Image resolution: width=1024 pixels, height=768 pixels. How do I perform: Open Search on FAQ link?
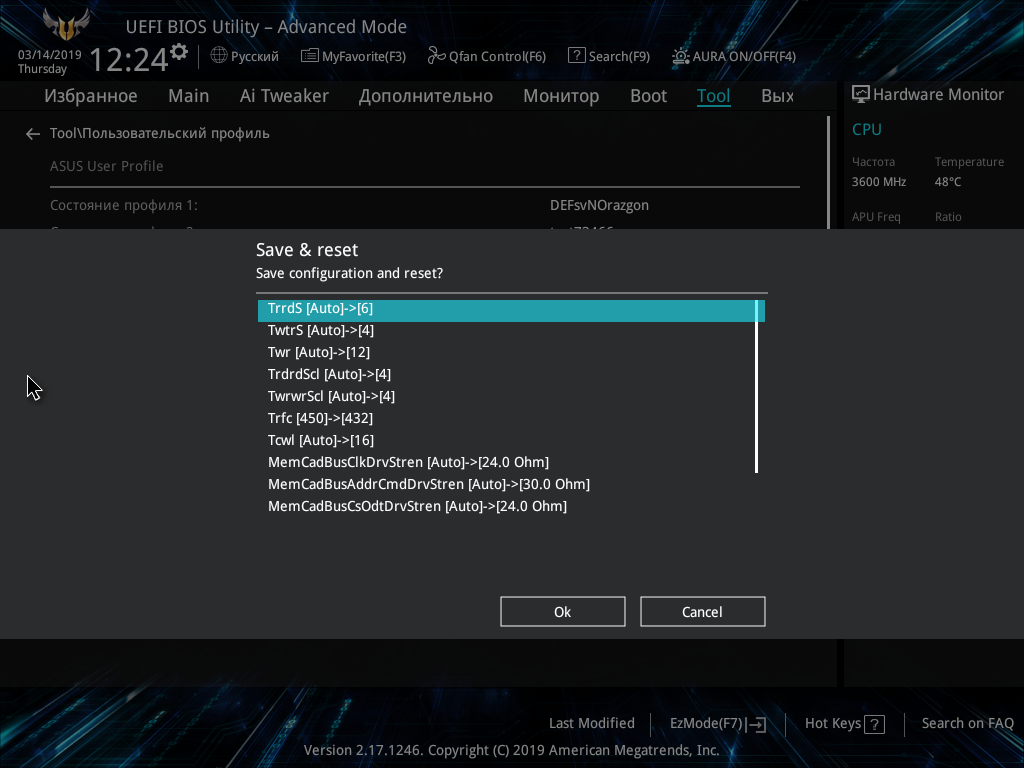(x=967, y=724)
